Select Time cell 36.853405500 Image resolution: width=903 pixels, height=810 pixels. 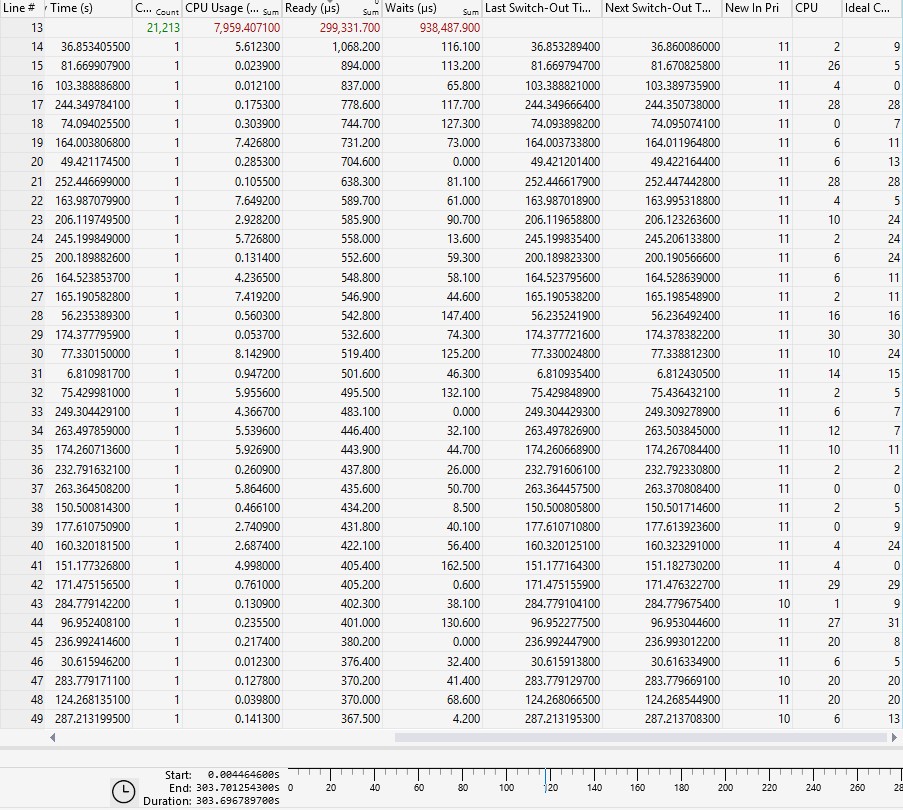click(x=96, y=47)
